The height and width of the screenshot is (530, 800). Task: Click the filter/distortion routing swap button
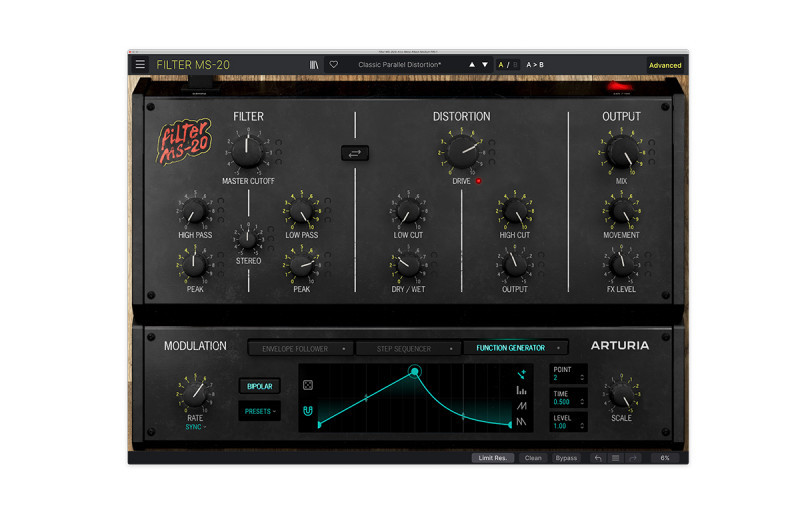(x=354, y=153)
